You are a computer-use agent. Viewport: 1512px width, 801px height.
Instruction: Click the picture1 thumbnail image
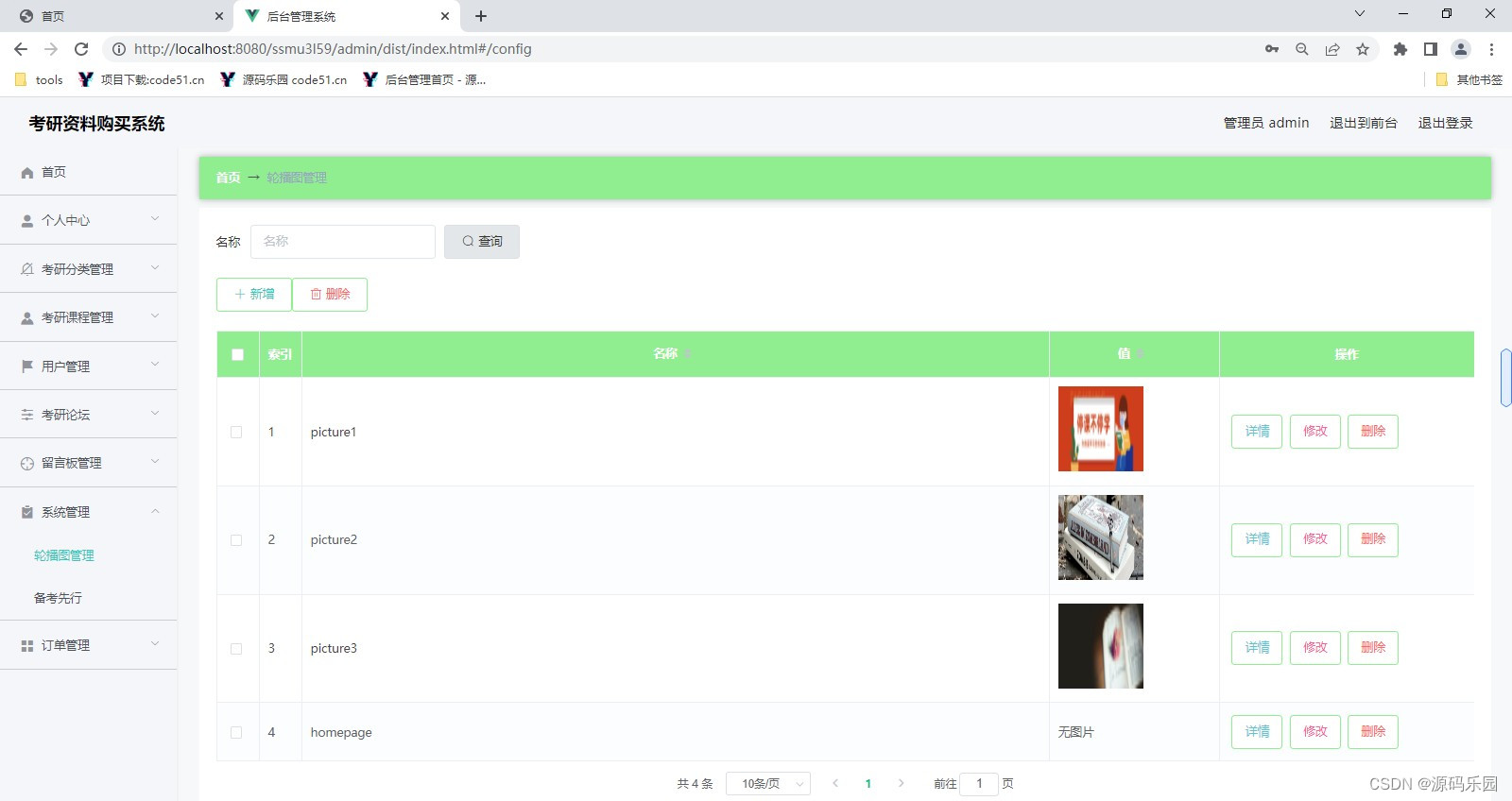(x=1101, y=429)
